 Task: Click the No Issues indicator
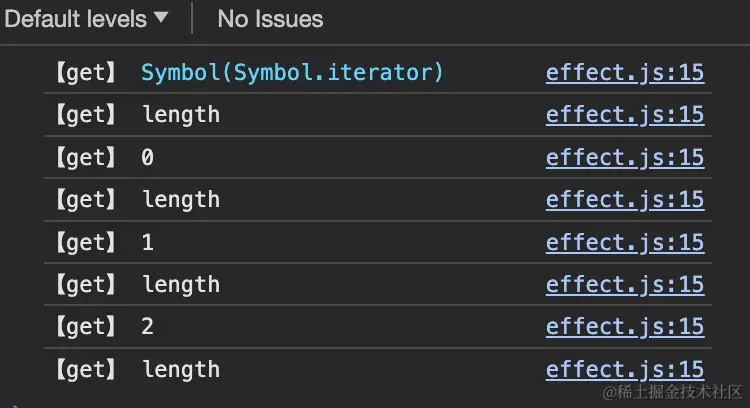click(x=270, y=18)
